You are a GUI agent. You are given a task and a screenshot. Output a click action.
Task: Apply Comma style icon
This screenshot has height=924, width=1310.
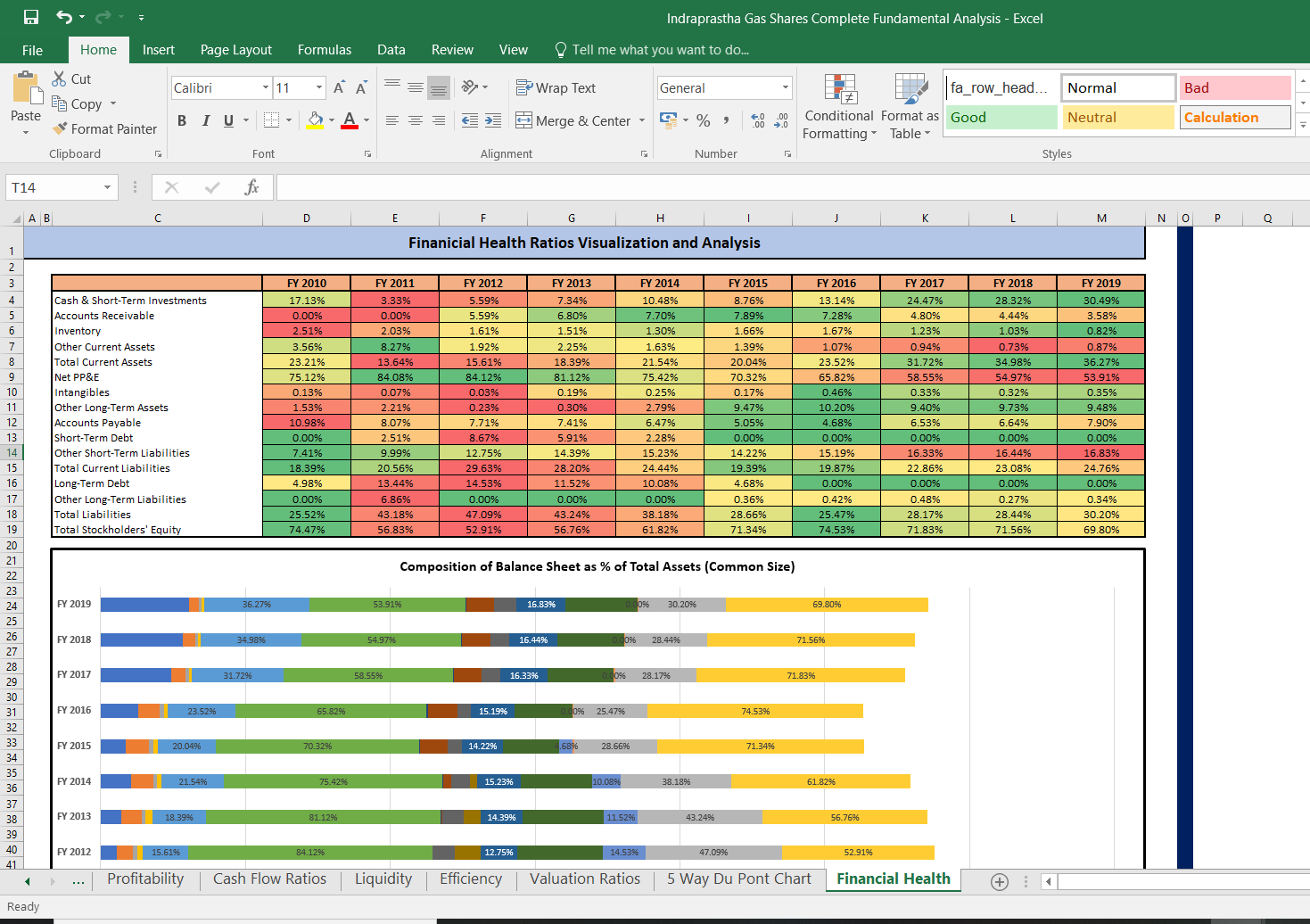click(727, 120)
